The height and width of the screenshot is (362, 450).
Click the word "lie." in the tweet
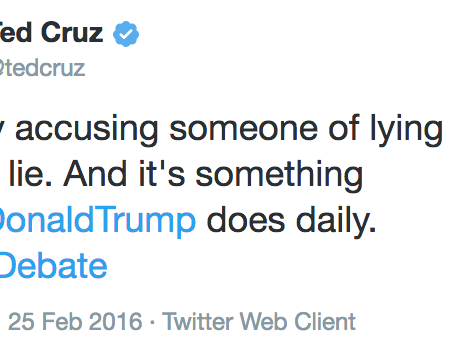pos(30,174)
